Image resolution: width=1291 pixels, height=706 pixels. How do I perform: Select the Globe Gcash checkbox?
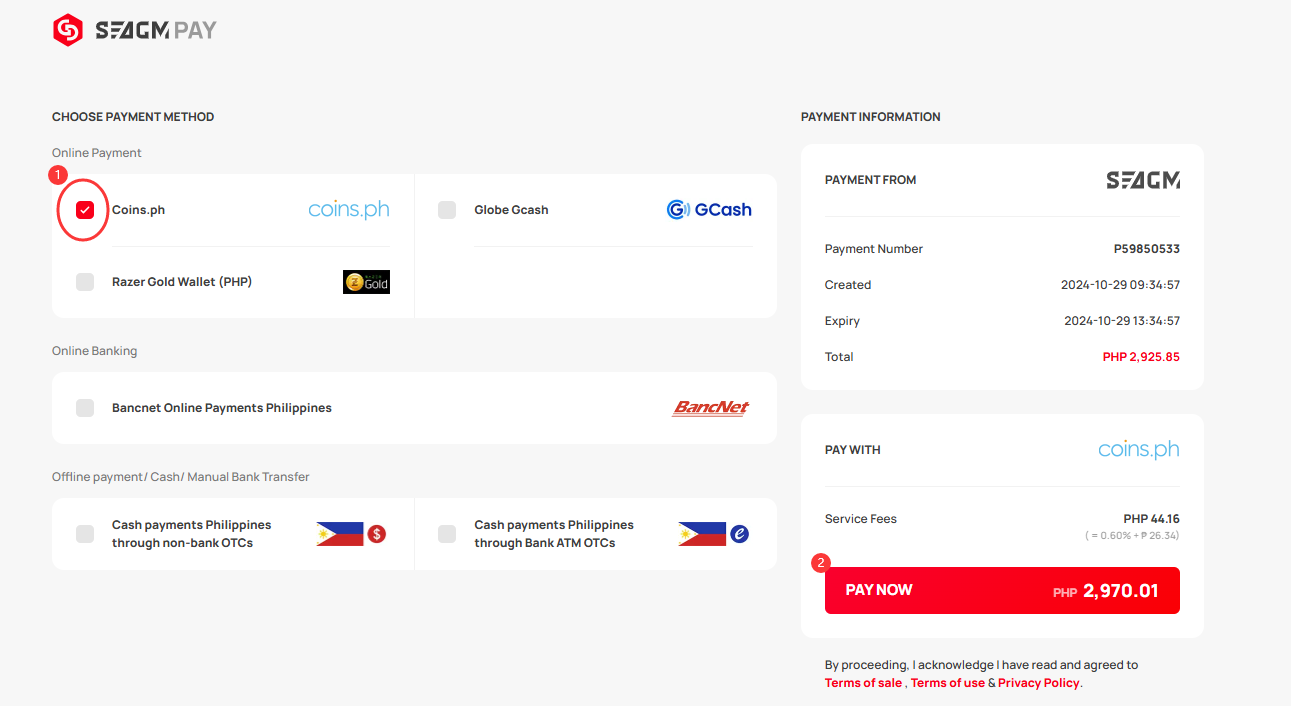pyautogui.click(x=447, y=210)
